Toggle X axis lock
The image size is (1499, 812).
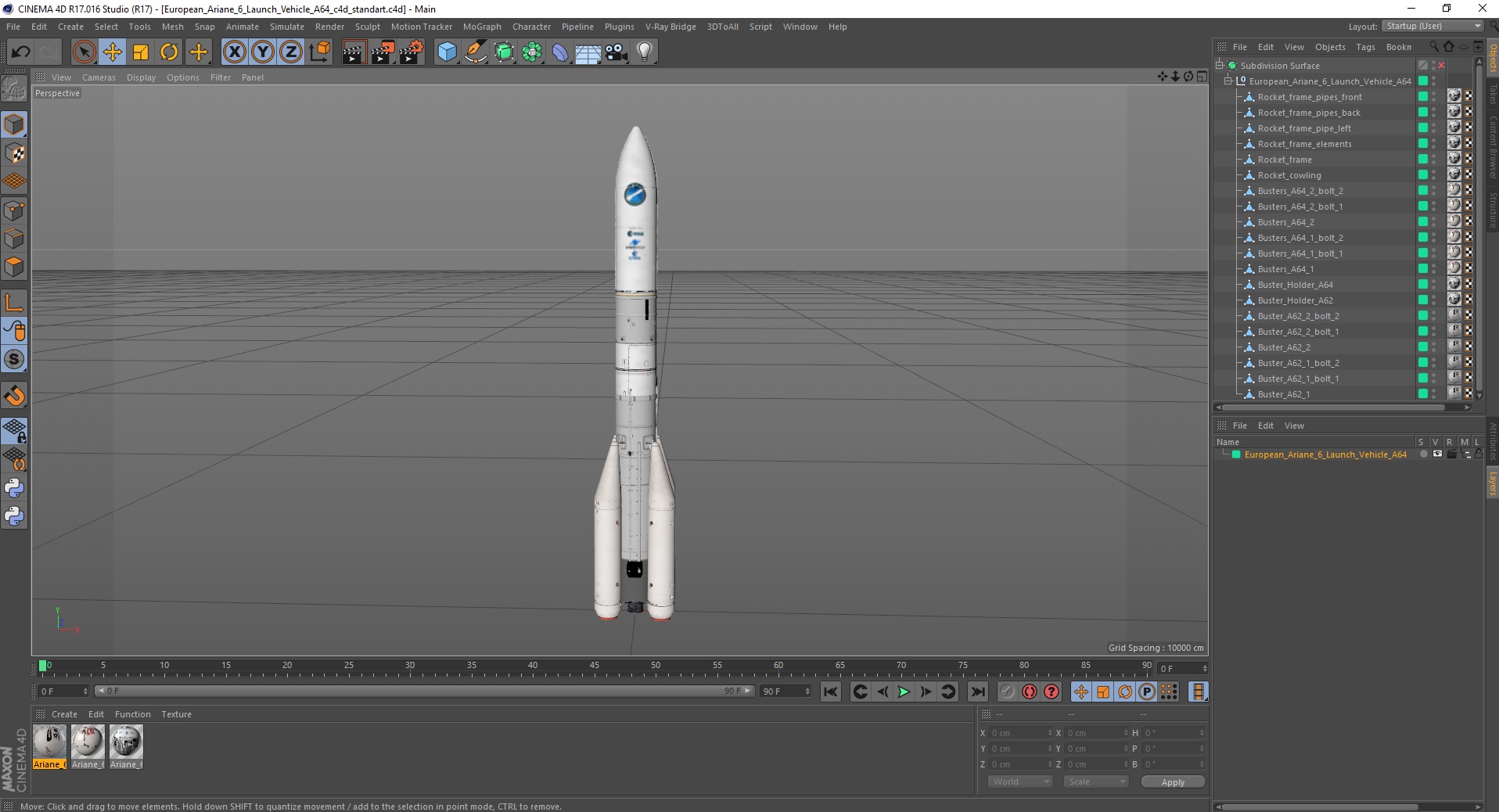(234, 52)
